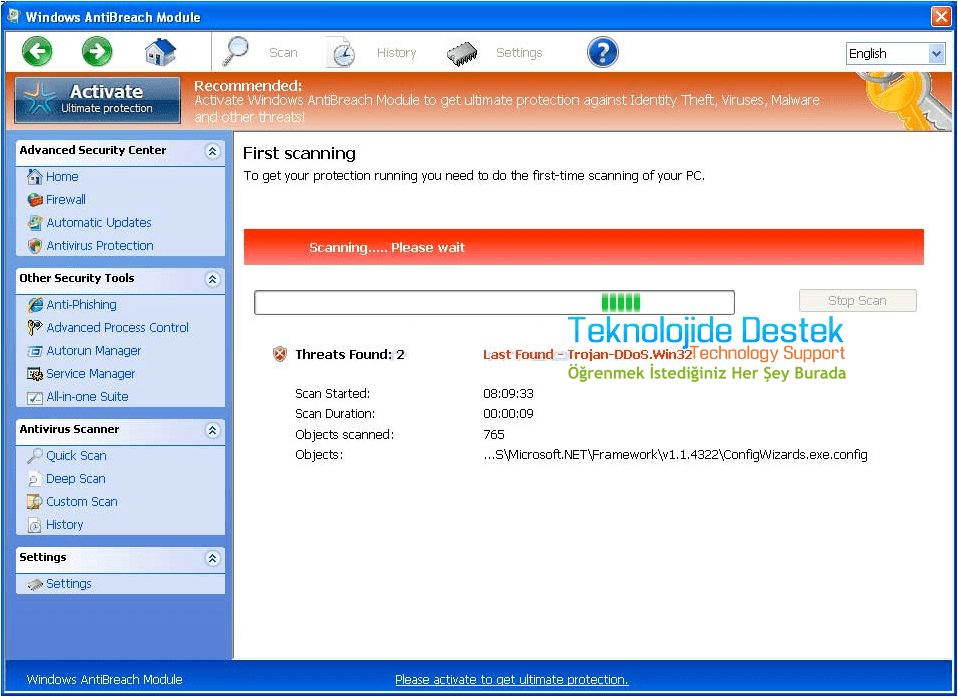Open Advanced Process Control link

click(x=118, y=327)
